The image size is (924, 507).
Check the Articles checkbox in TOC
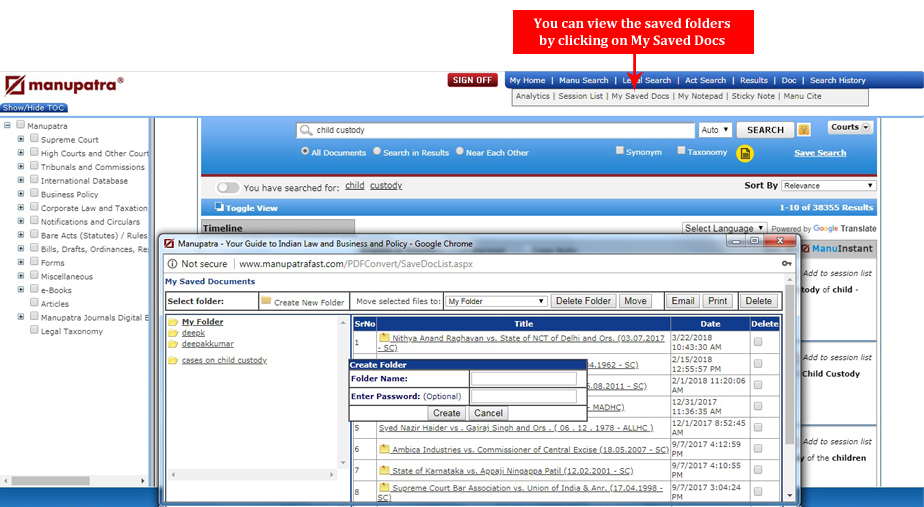point(34,302)
